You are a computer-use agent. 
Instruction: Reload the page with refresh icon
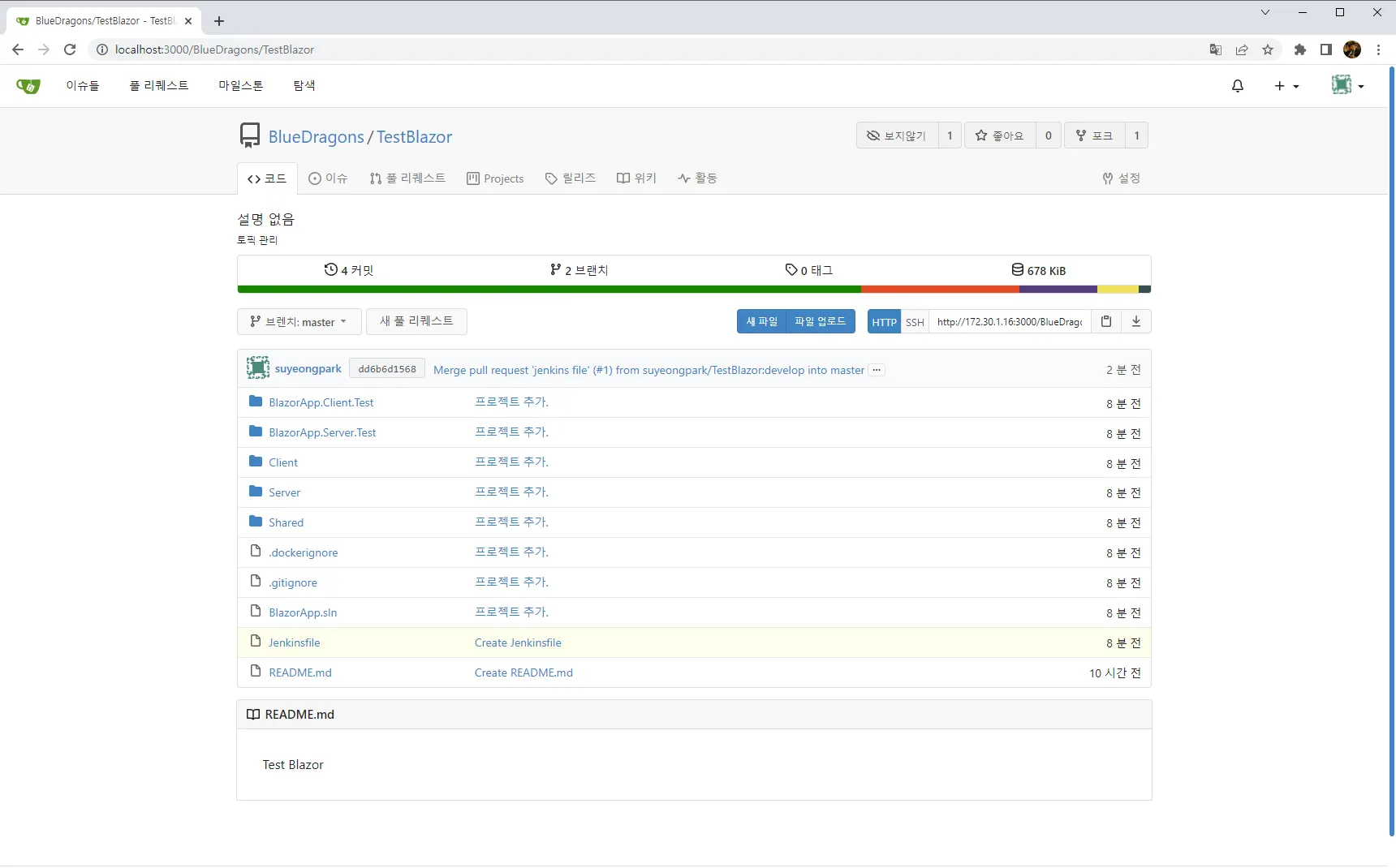click(70, 49)
